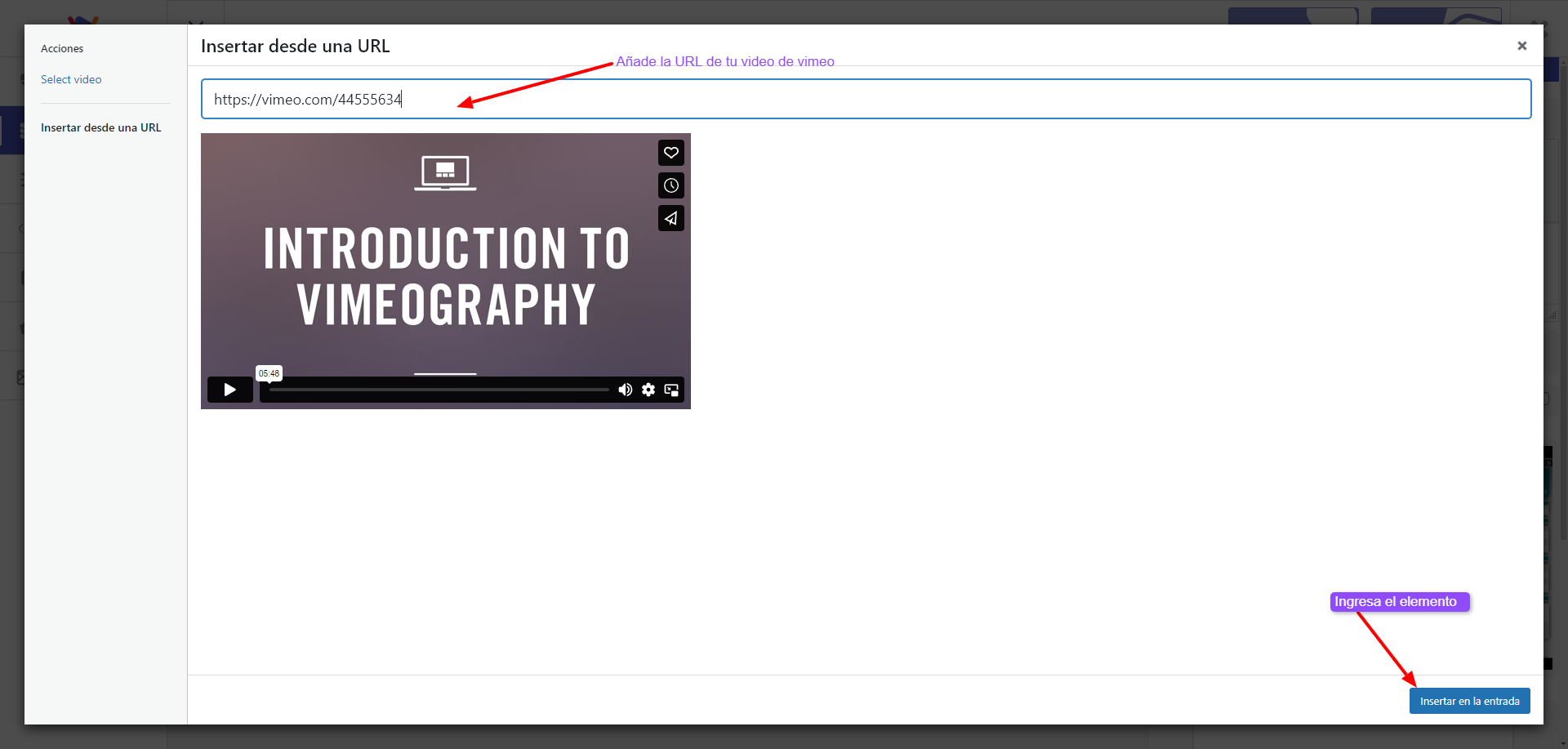Viewport: 1568px width, 749px height.
Task: Toggle picture-in-picture mode in player
Action: pos(671,390)
